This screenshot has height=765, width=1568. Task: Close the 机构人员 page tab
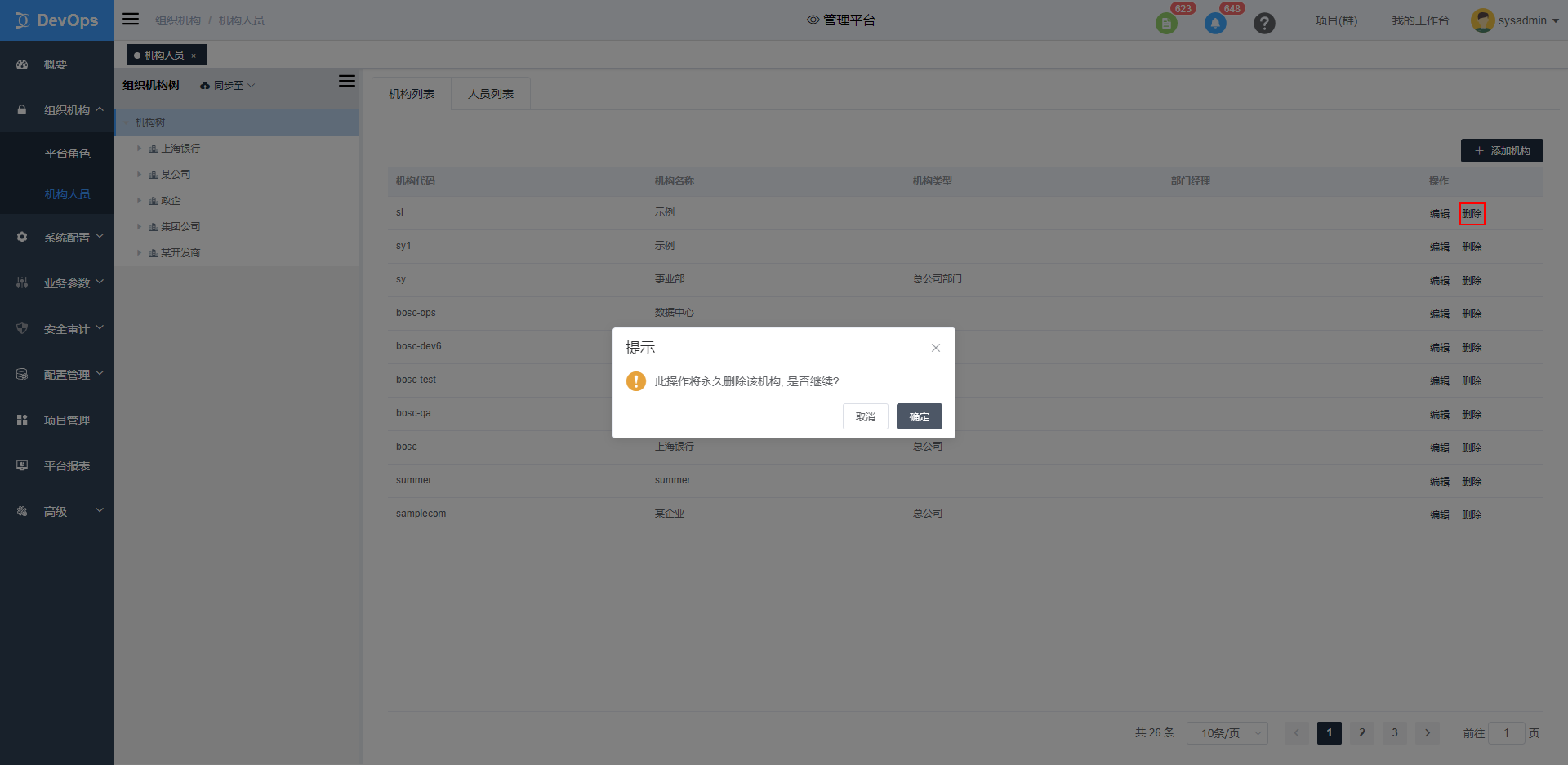click(194, 56)
